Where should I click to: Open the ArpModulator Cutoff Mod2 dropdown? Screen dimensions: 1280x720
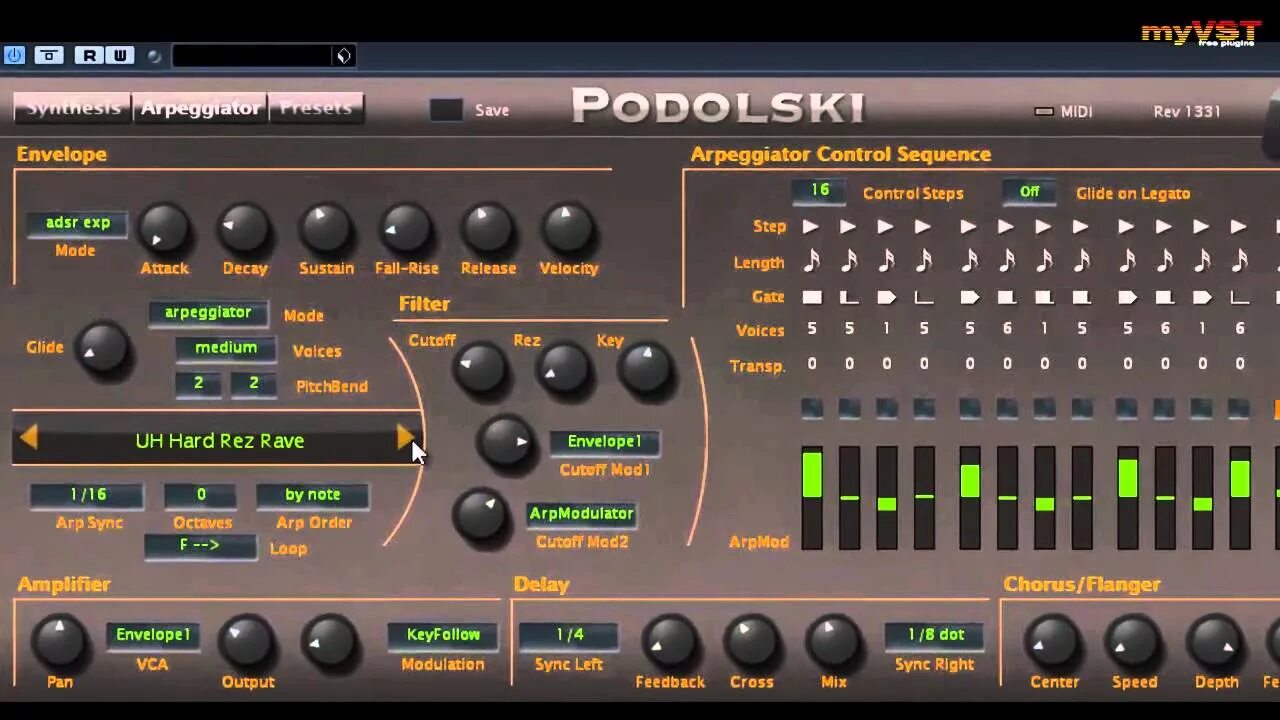(581, 514)
